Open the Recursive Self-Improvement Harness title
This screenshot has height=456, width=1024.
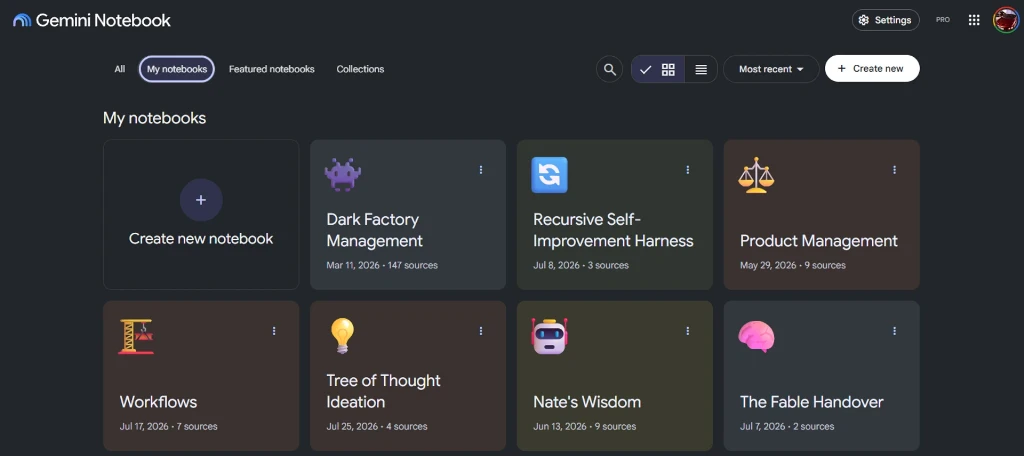coord(613,230)
